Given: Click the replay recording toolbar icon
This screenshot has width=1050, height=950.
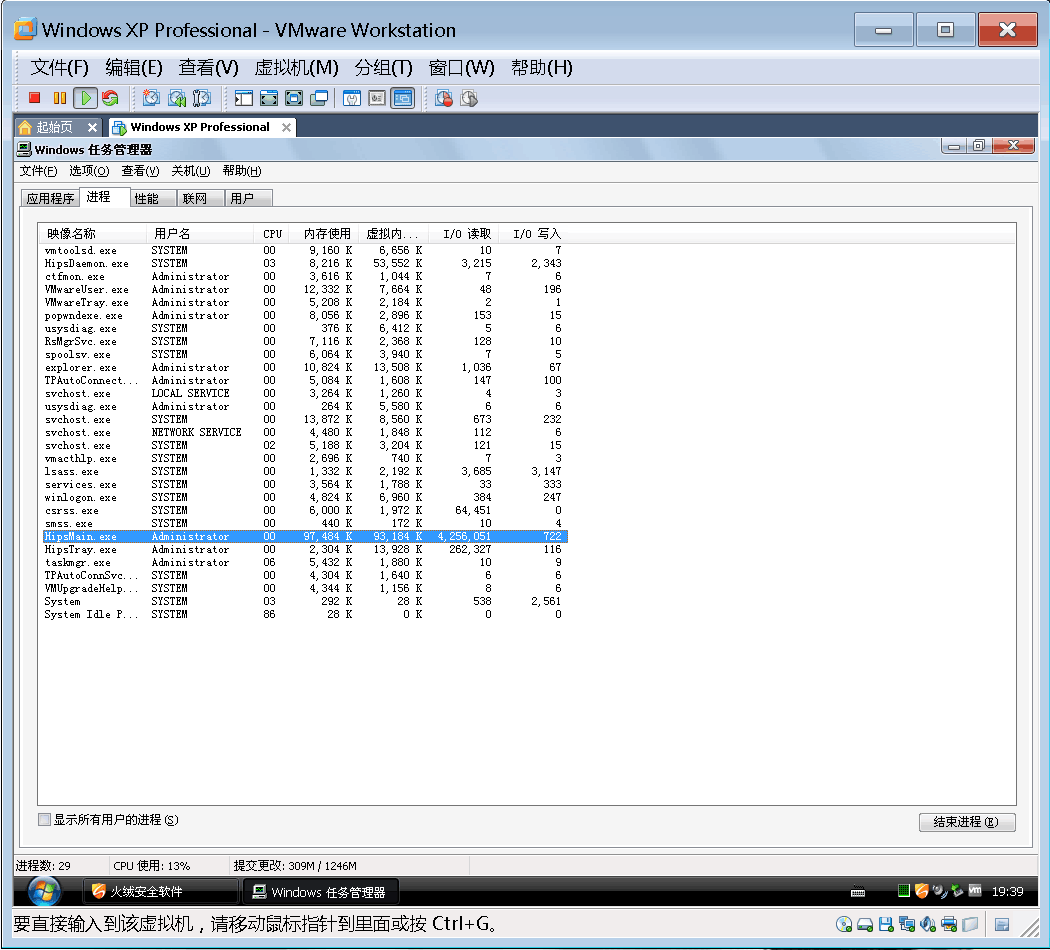Looking at the screenshot, I should pos(469,98).
